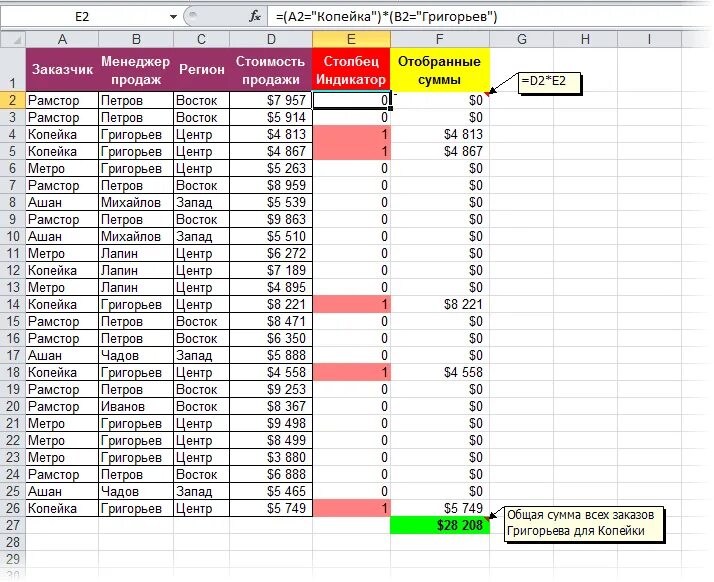Click cell $4 867 in Отобранные суммы column

(x=439, y=151)
